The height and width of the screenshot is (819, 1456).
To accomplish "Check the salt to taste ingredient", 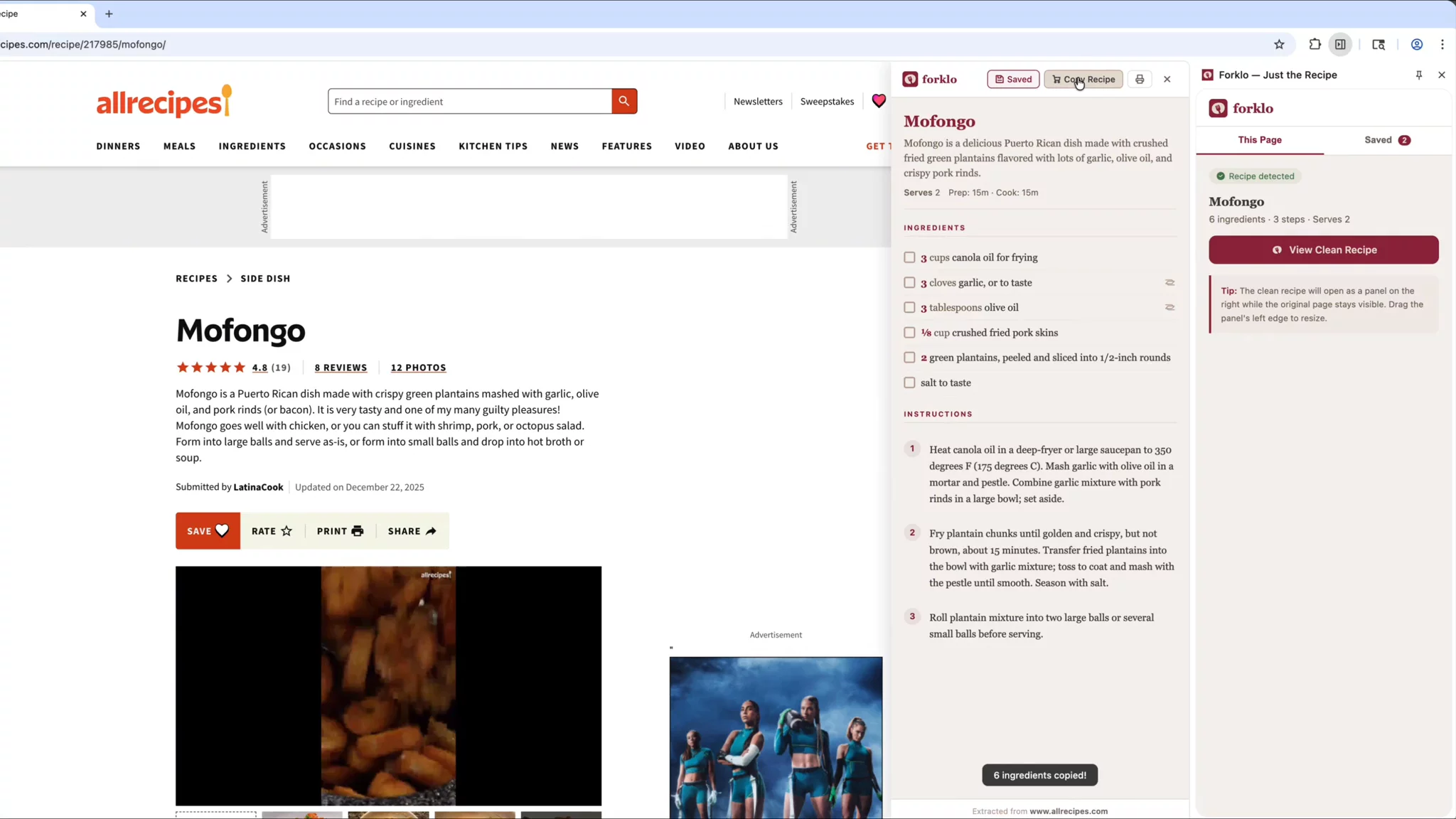I will (909, 382).
